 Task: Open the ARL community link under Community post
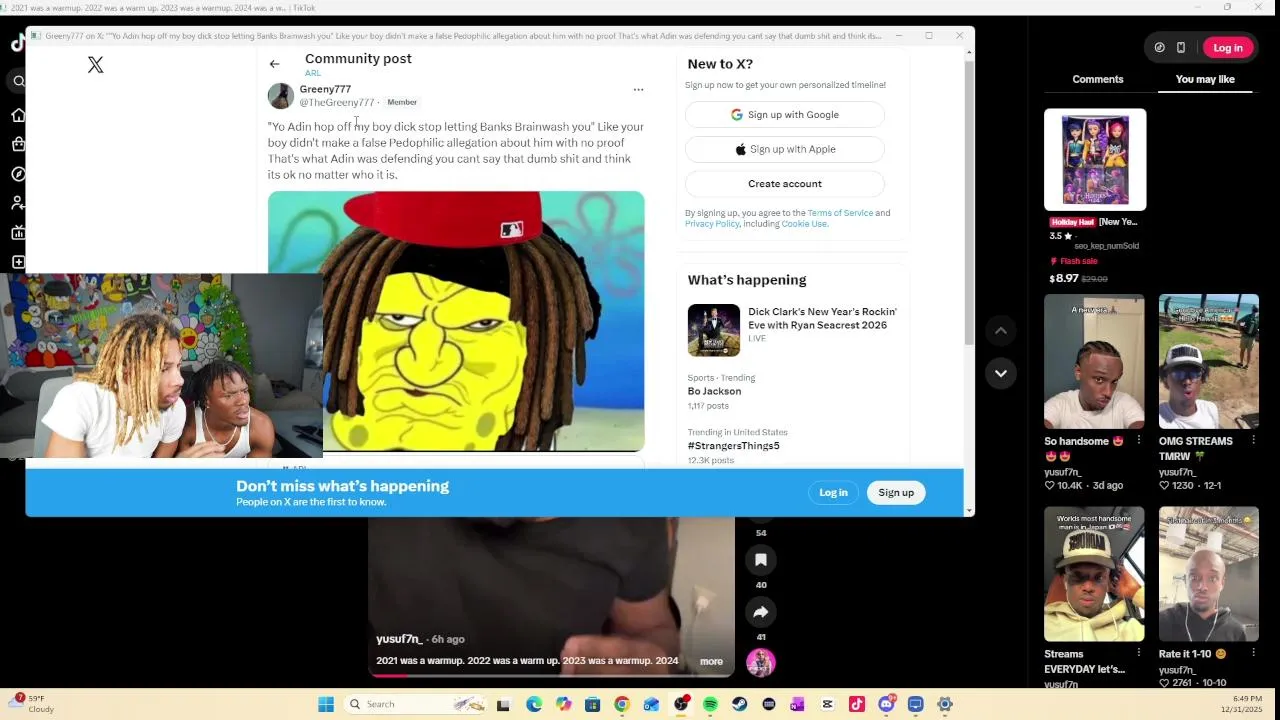(x=313, y=73)
